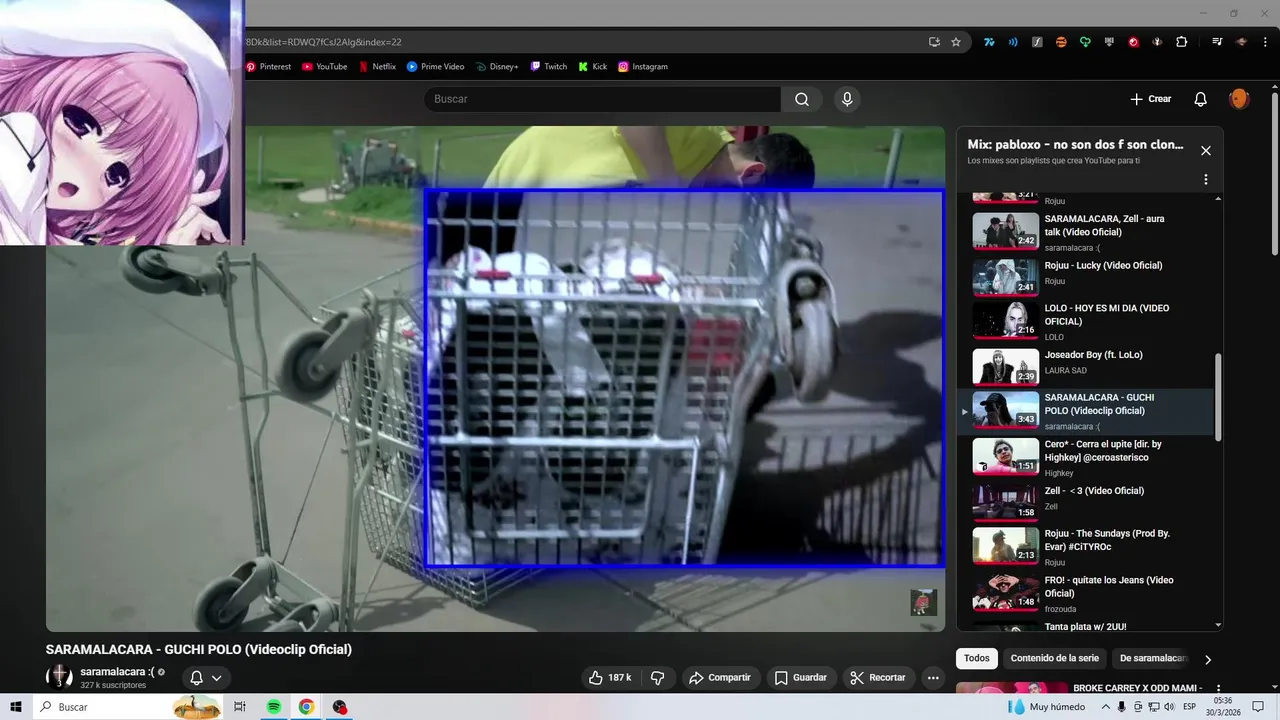Viewport: 1280px width, 720px height.
Task: Click the YouTube Buscar search field
Action: point(602,99)
